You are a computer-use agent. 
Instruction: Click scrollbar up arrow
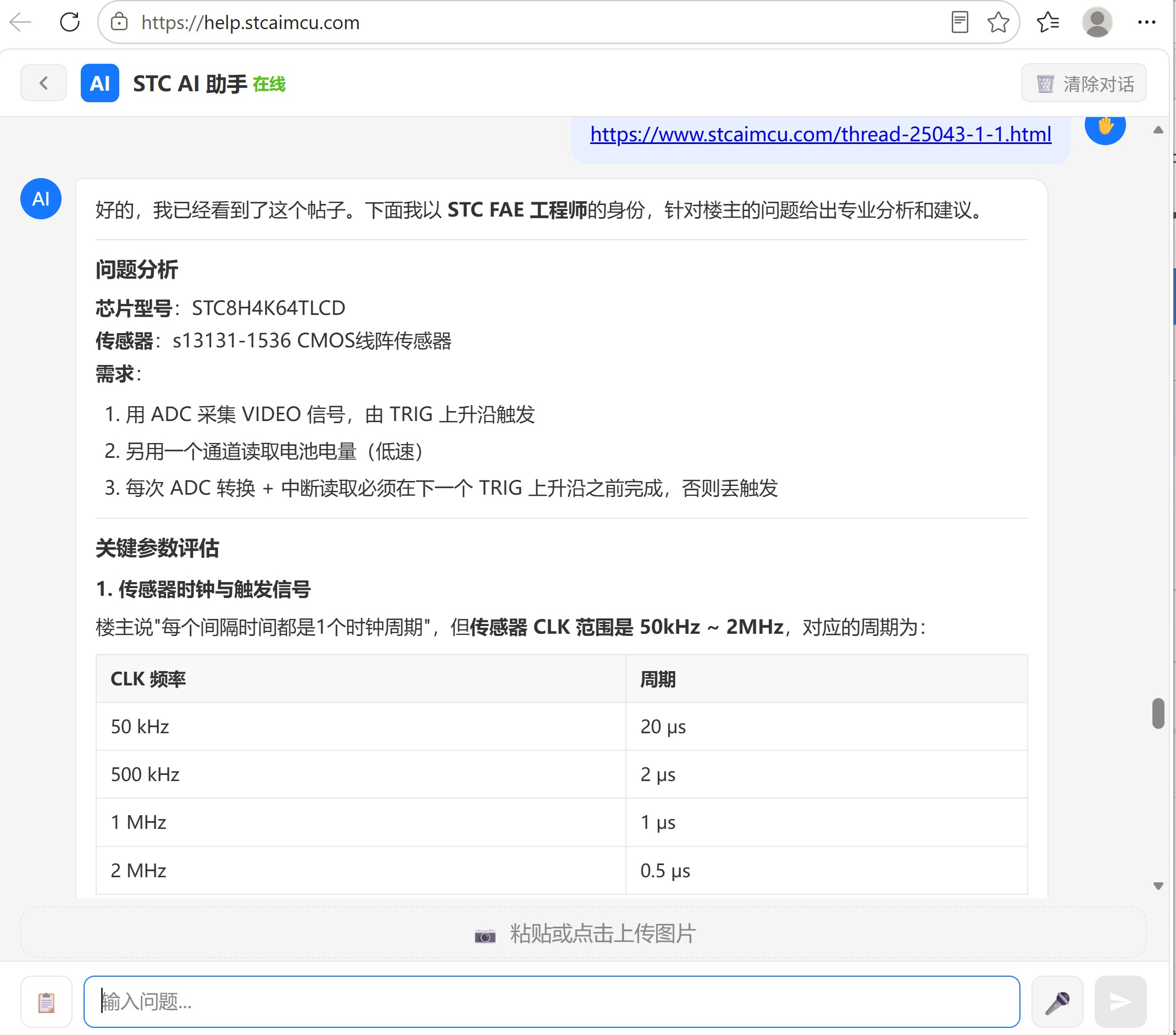pyautogui.click(x=1158, y=130)
